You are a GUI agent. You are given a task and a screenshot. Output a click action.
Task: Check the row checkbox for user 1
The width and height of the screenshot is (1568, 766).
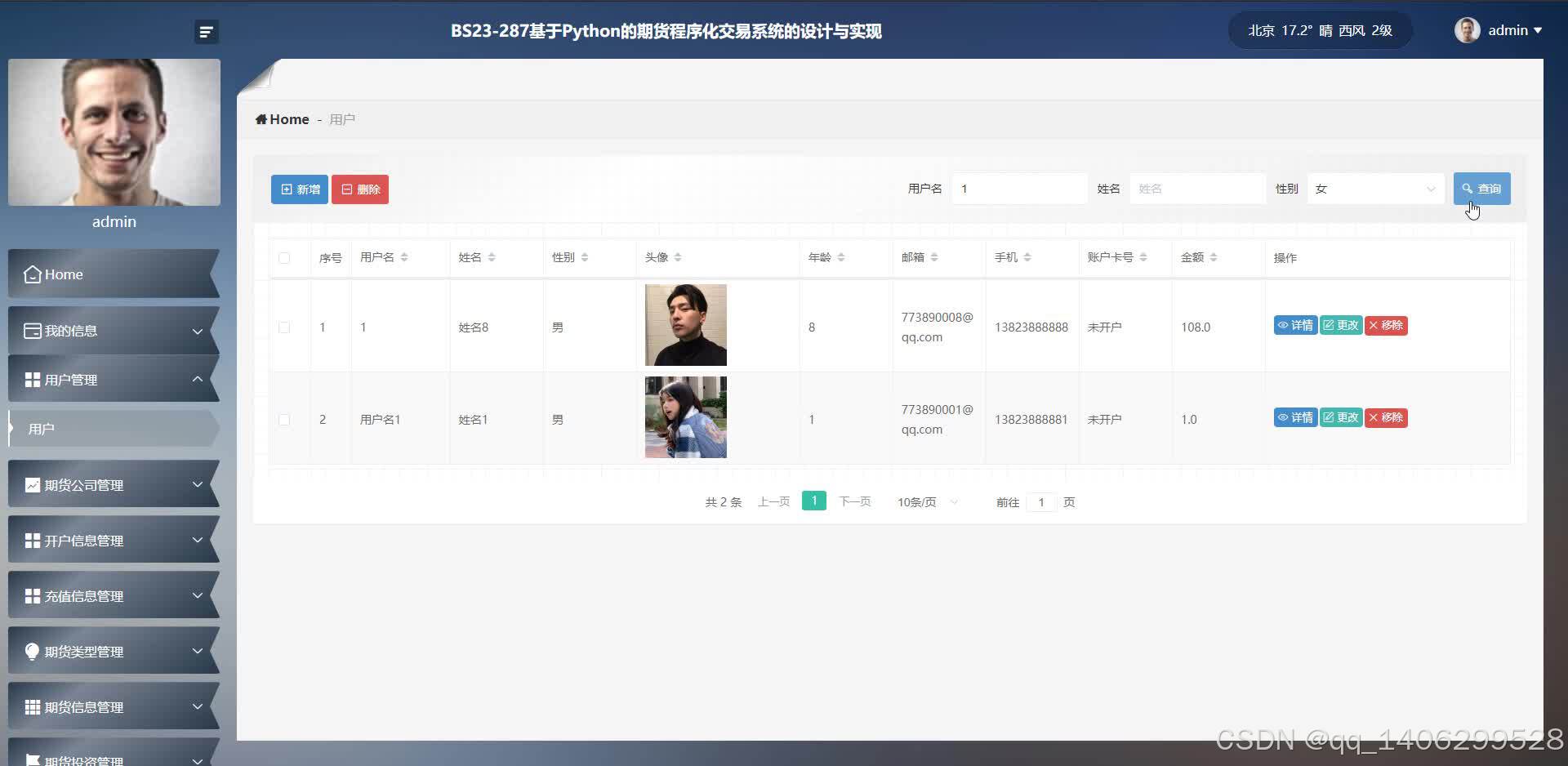click(284, 327)
